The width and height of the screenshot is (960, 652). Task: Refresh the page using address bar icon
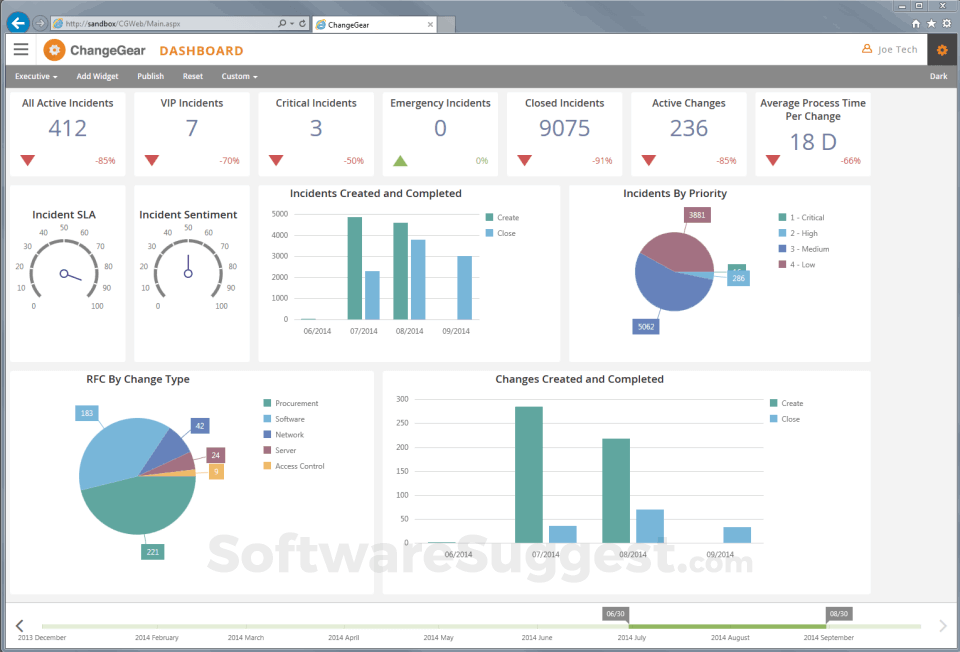pos(302,23)
